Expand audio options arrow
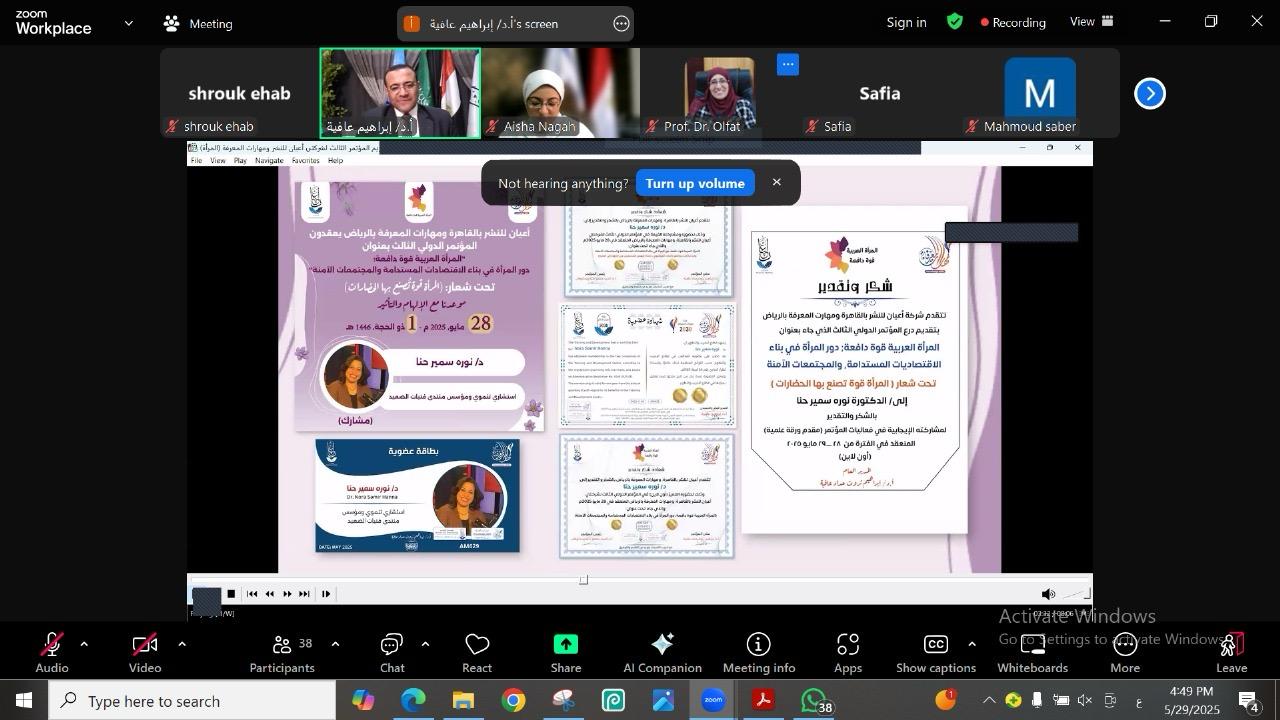The image size is (1280, 720). [84, 644]
